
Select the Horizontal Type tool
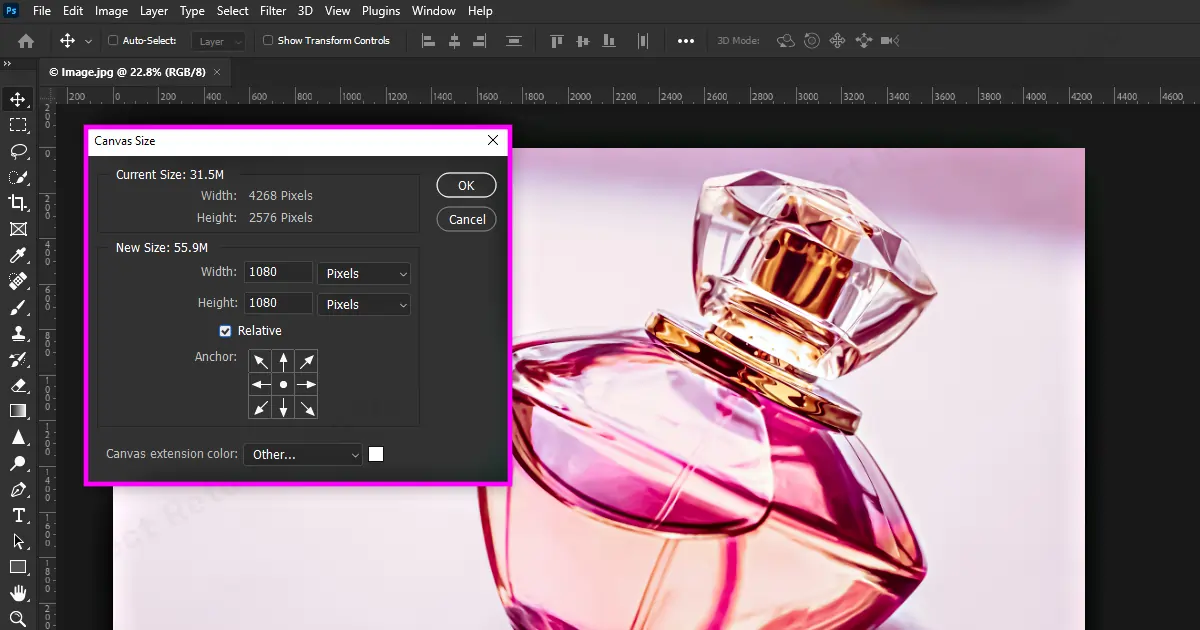click(x=20, y=515)
